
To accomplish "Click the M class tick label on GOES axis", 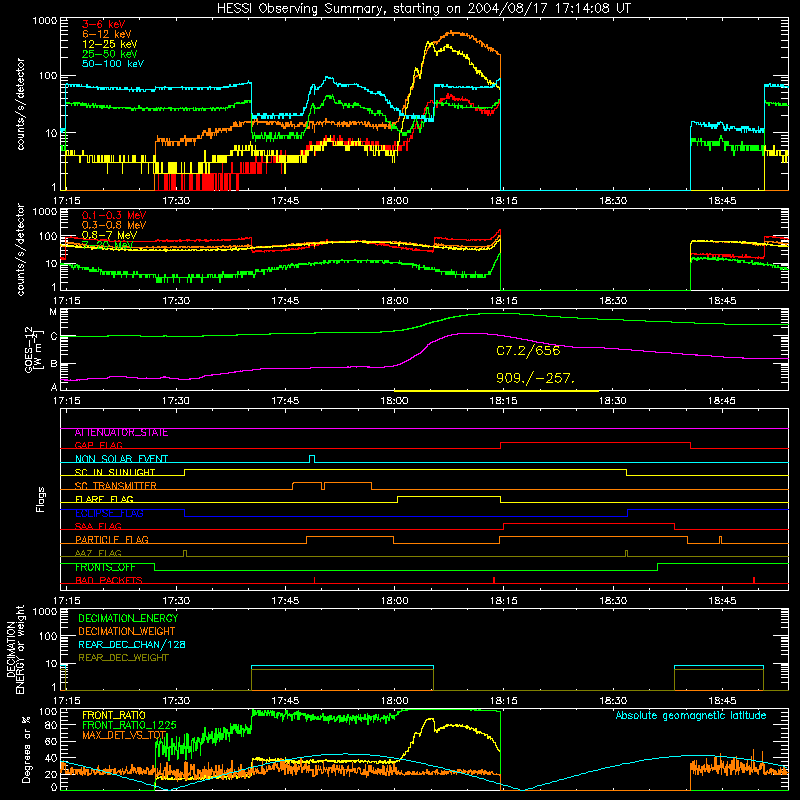I will pos(53,312).
